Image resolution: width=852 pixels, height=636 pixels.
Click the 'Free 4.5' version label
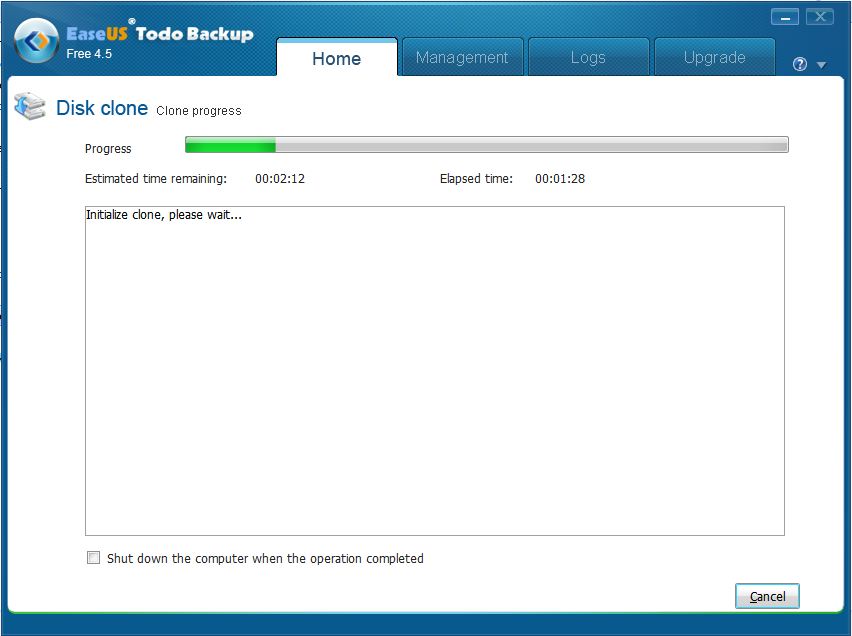89,54
